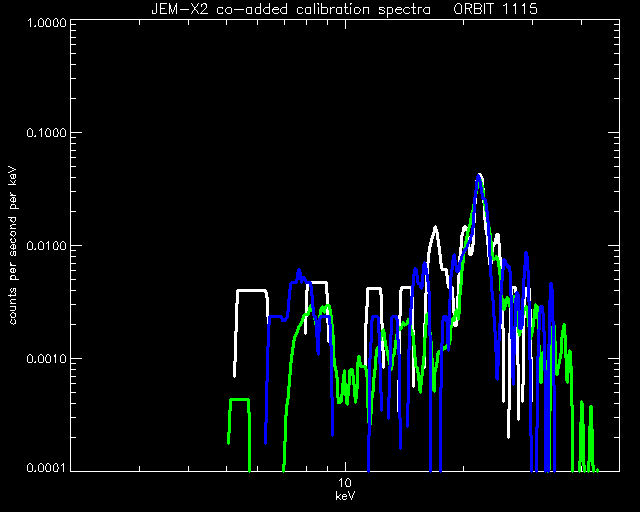This screenshot has width=640, height=512.
Task: Click the highest peak of the spectra
Action: point(479,176)
